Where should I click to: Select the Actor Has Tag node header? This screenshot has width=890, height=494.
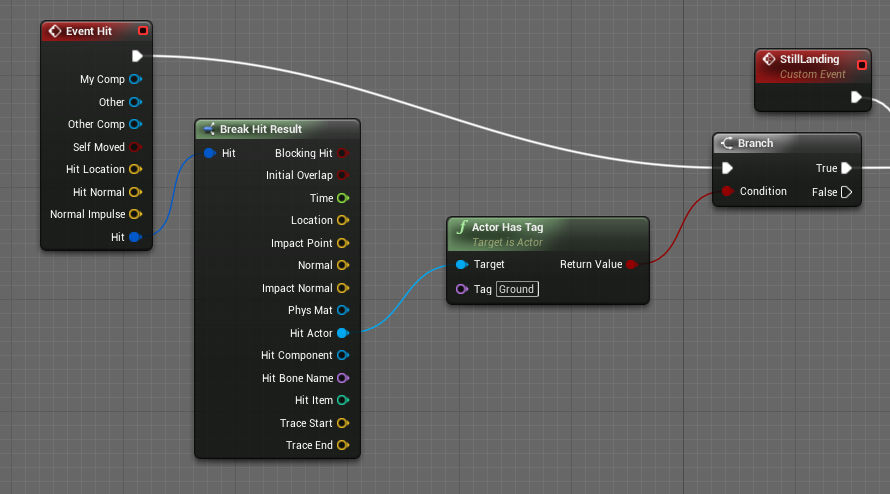[x=548, y=234]
